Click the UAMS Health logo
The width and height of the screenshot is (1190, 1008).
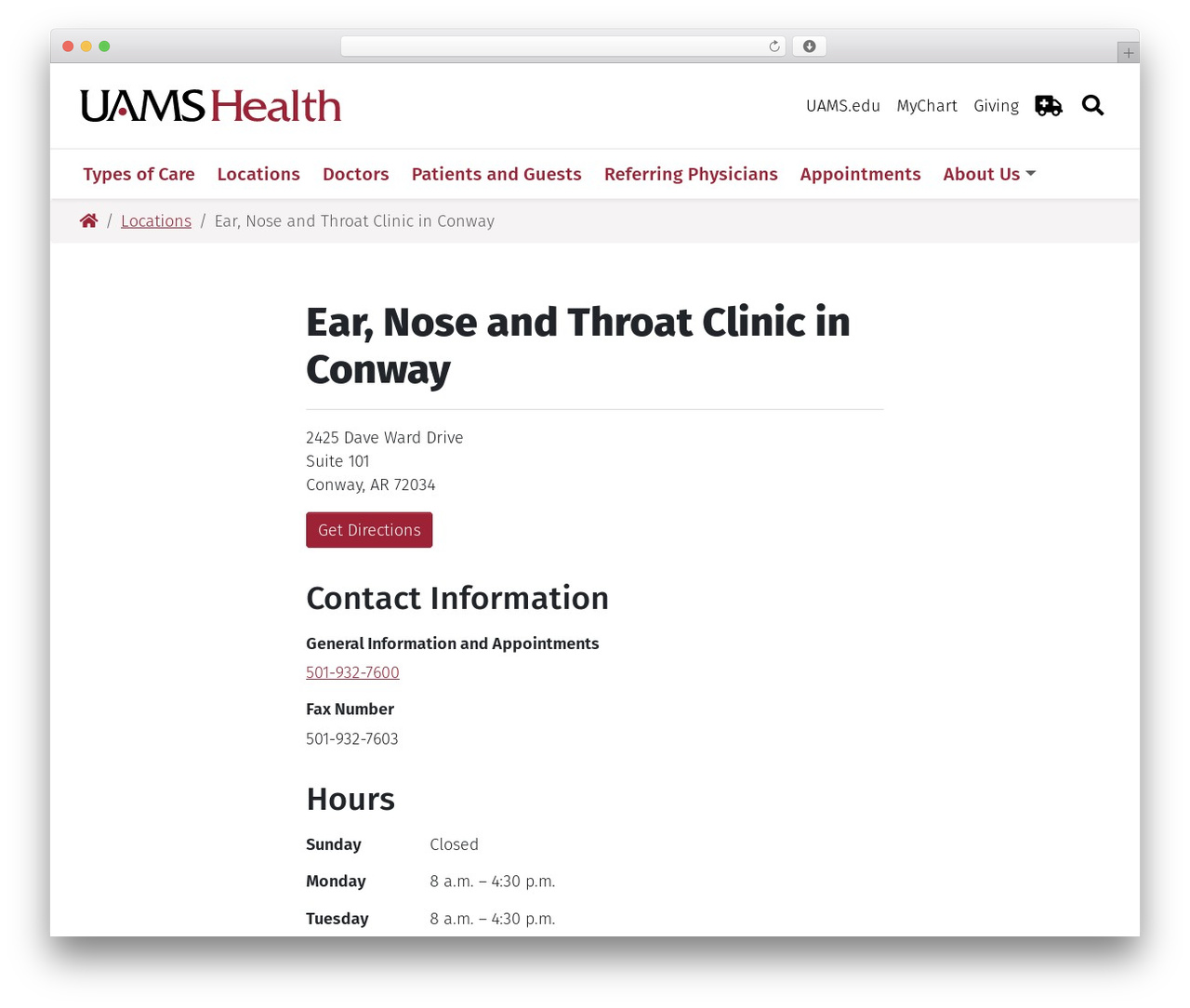point(211,106)
